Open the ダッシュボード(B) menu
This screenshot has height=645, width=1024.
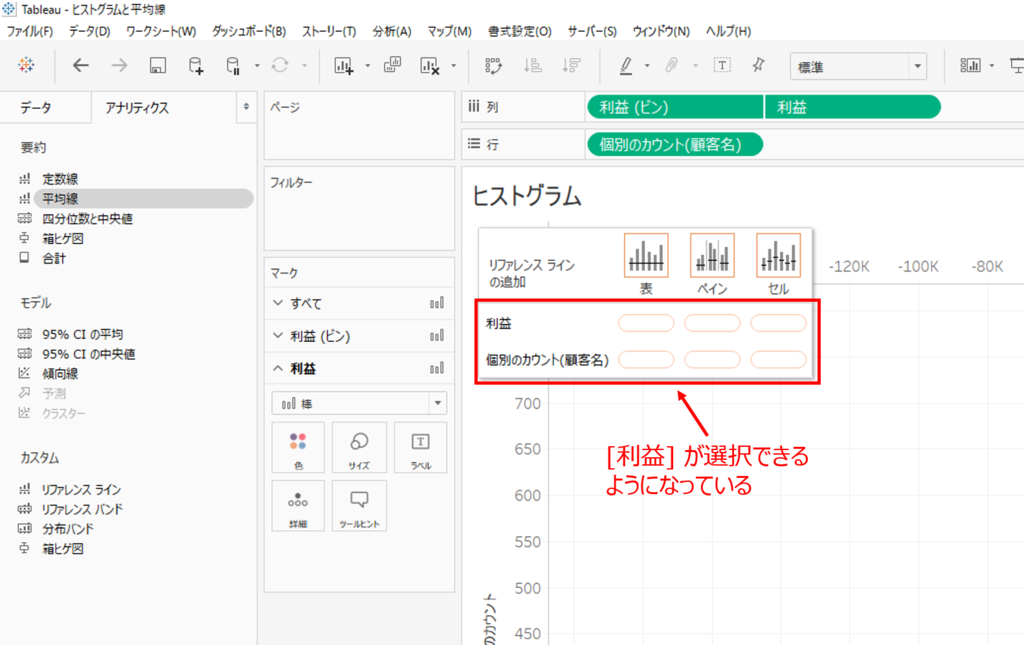(249, 31)
